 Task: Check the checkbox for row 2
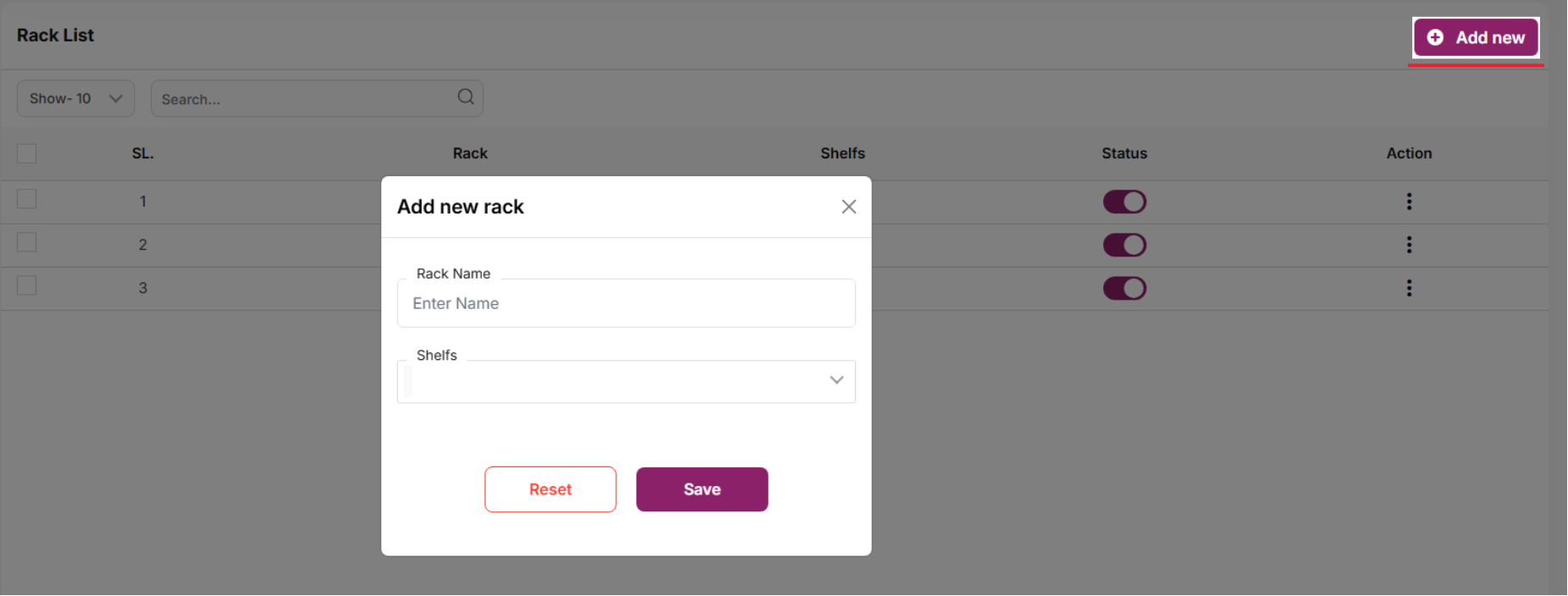tap(27, 242)
